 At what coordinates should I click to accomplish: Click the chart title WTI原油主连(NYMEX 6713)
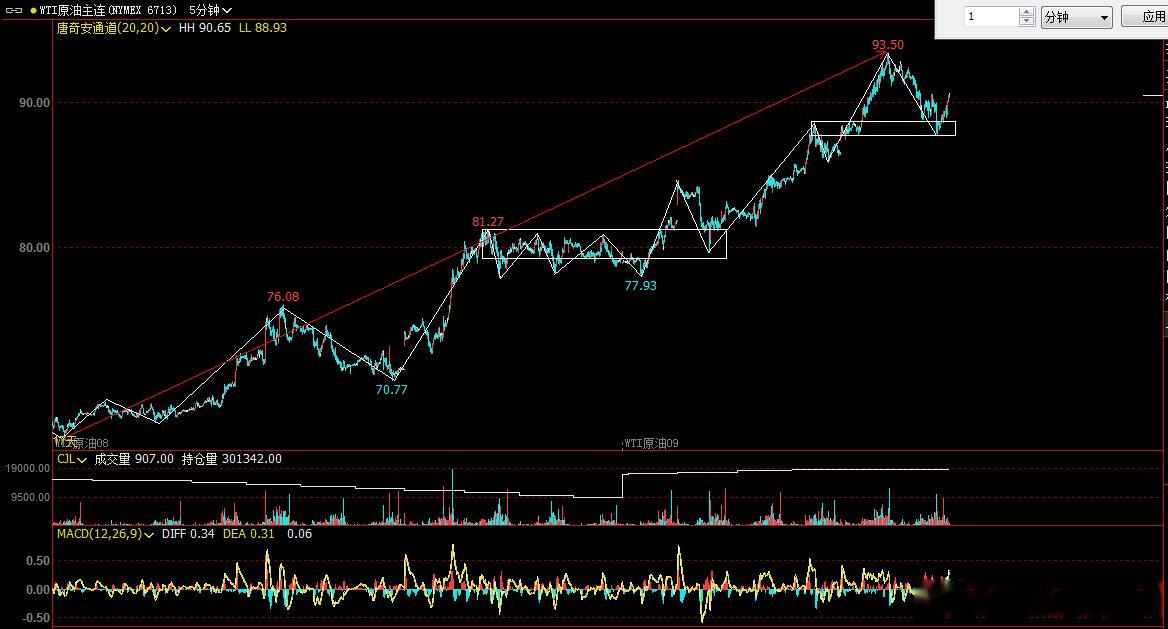[x=109, y=10]
